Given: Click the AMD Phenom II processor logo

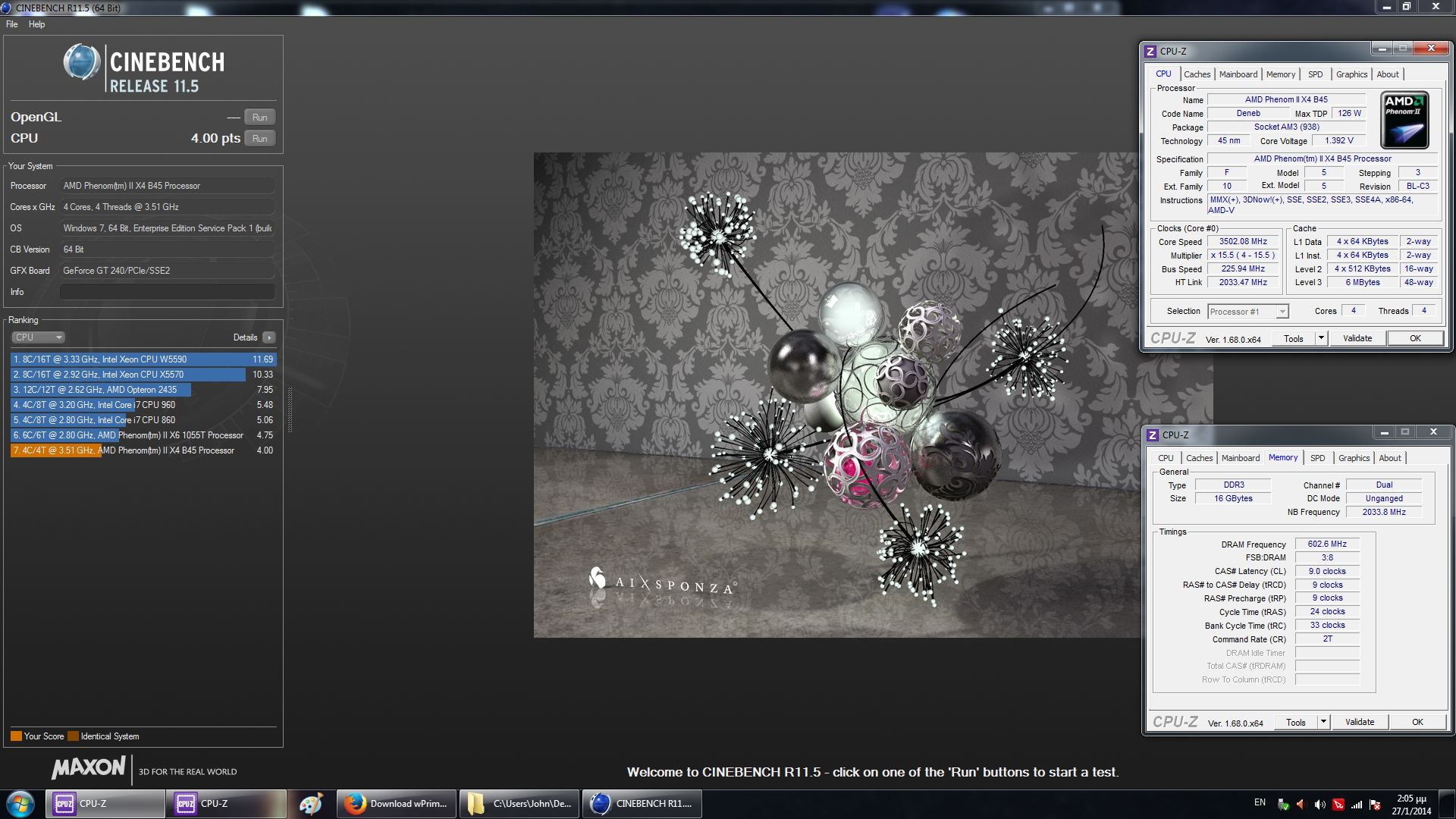Looking at the screenshot, I should click(1404, 120).
